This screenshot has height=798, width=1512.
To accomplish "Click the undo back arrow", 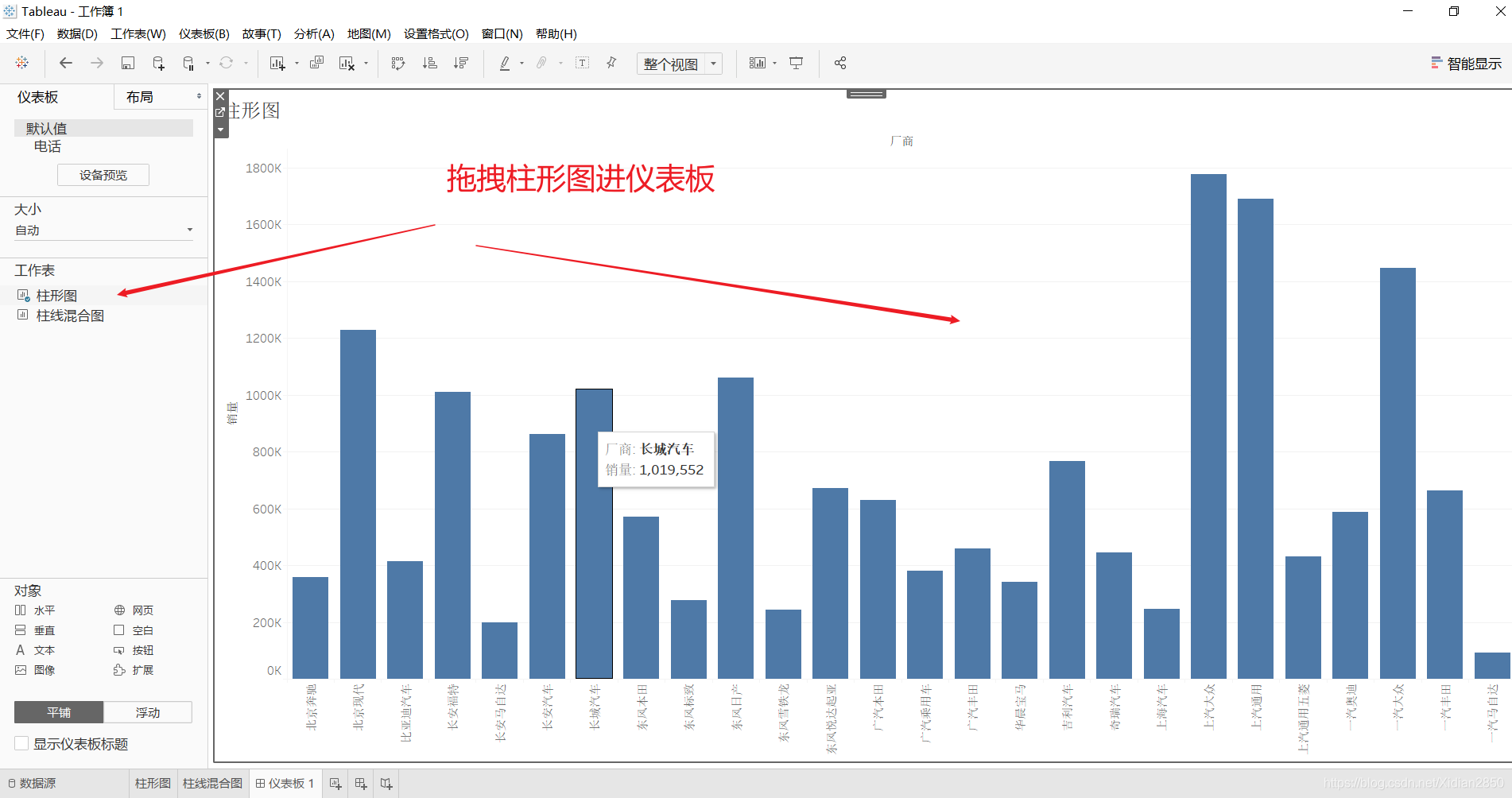I will coord(66,63).
